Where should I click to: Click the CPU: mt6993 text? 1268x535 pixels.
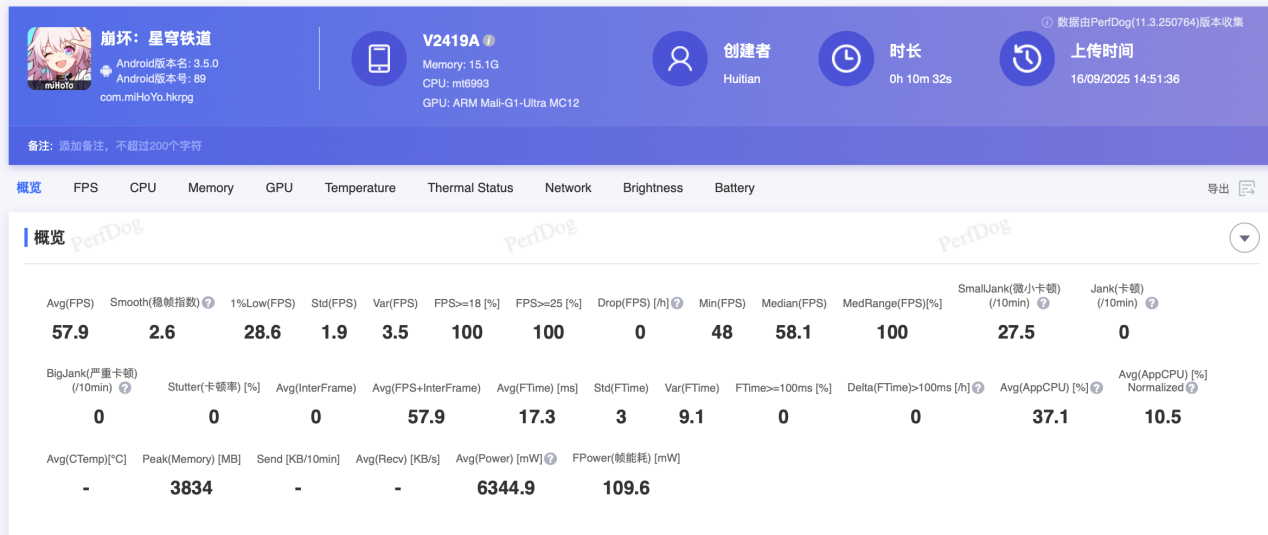click(456, 84)
